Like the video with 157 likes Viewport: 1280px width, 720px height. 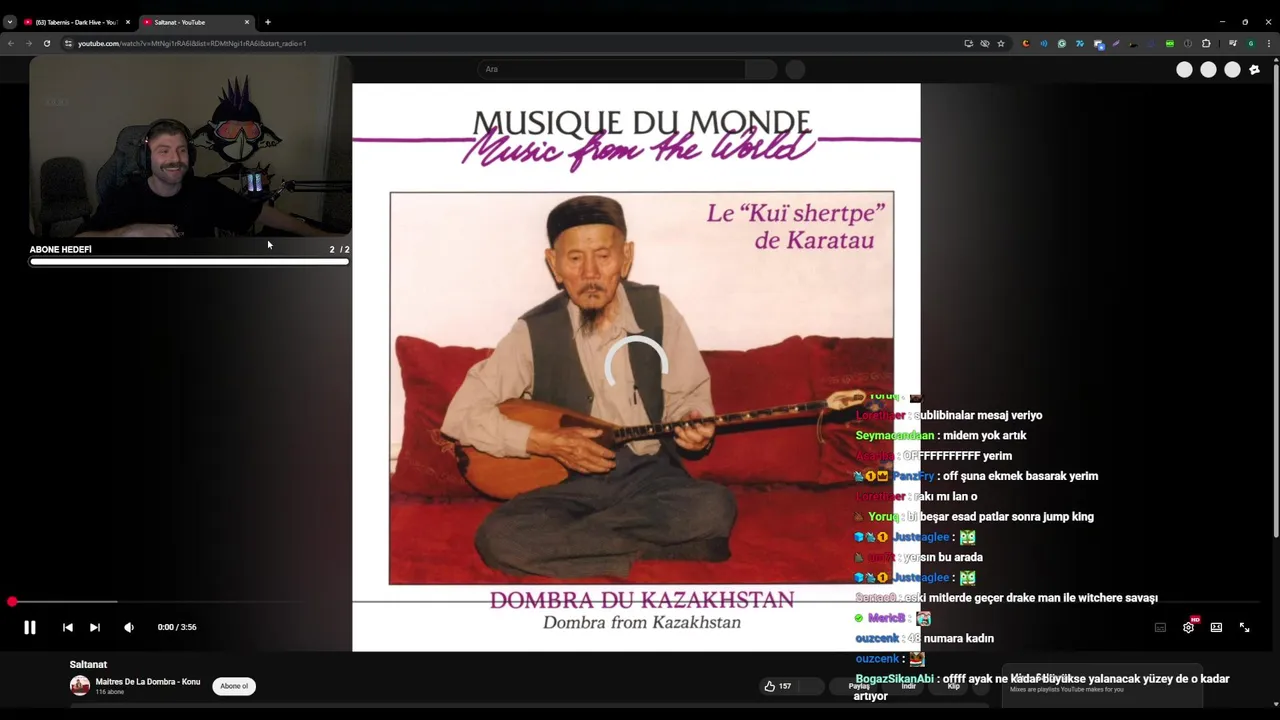tap(778, 686)
